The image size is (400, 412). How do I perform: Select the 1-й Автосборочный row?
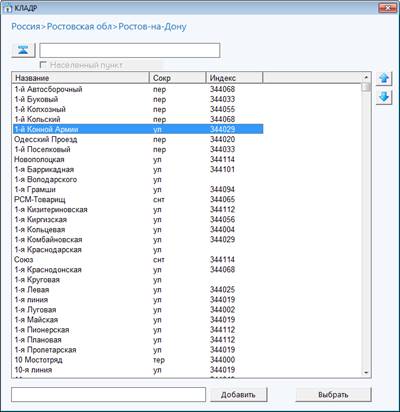tap(138, 89)
